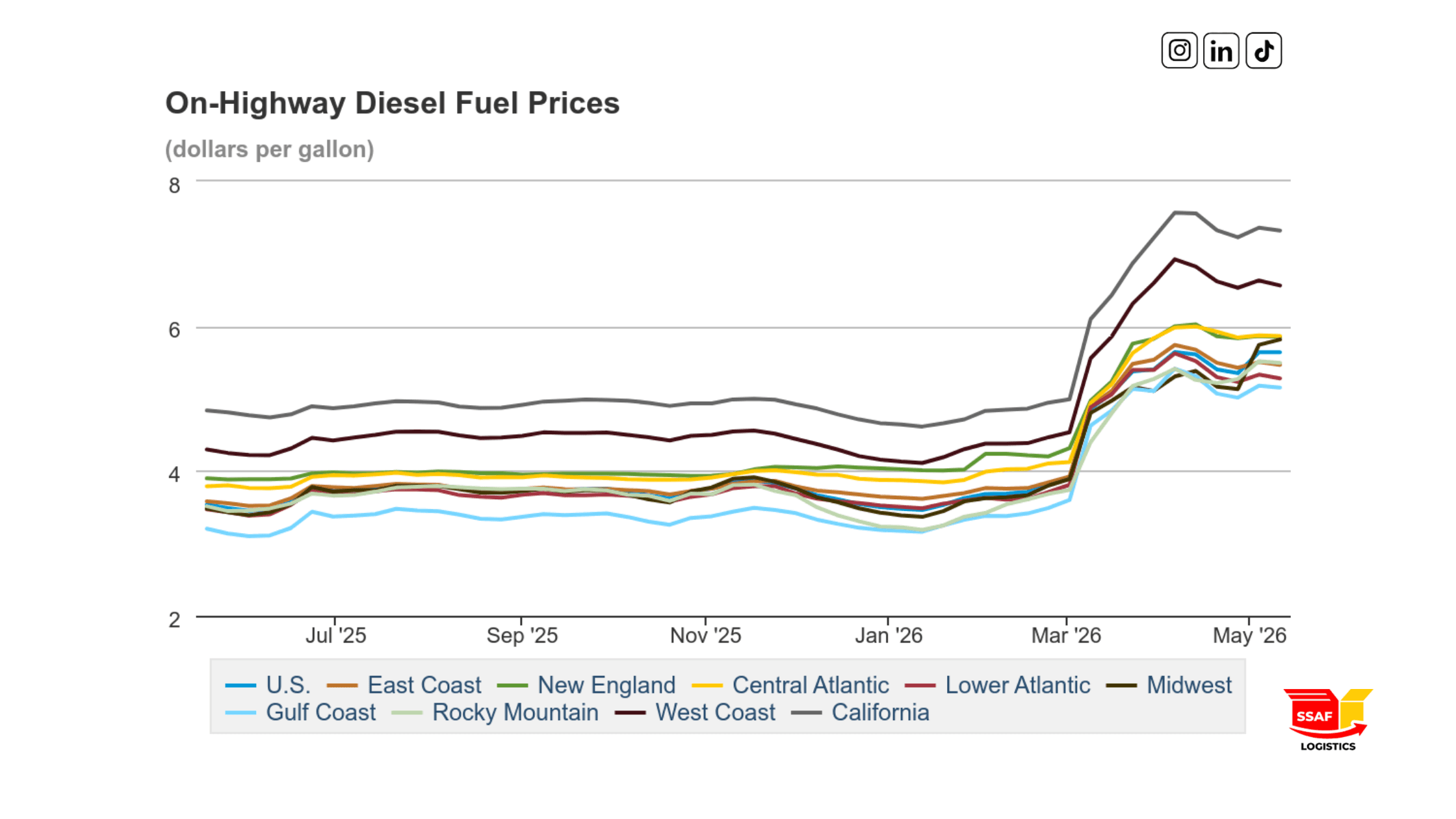Click the Jan '26 axis label

tap(889, 635)
